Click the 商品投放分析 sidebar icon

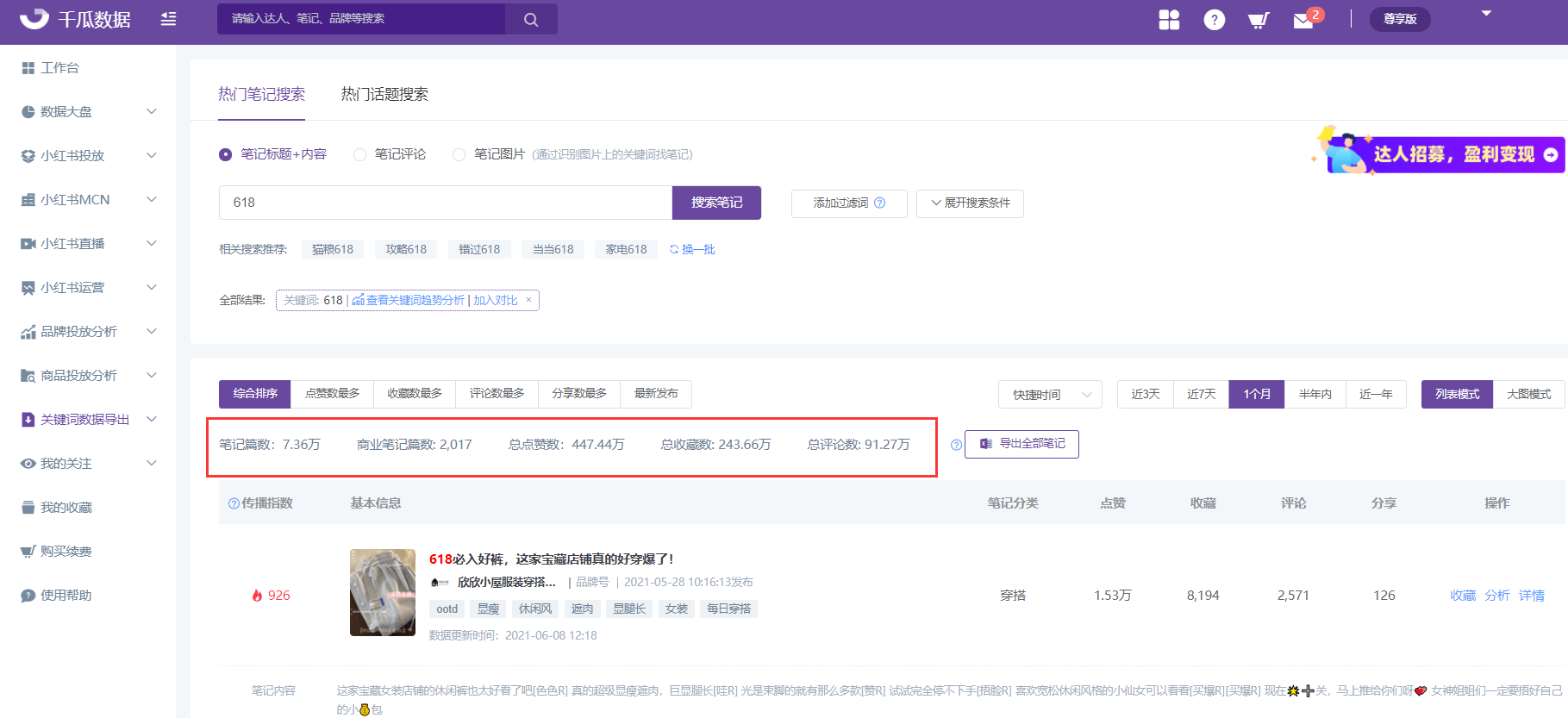click(28, 376)
